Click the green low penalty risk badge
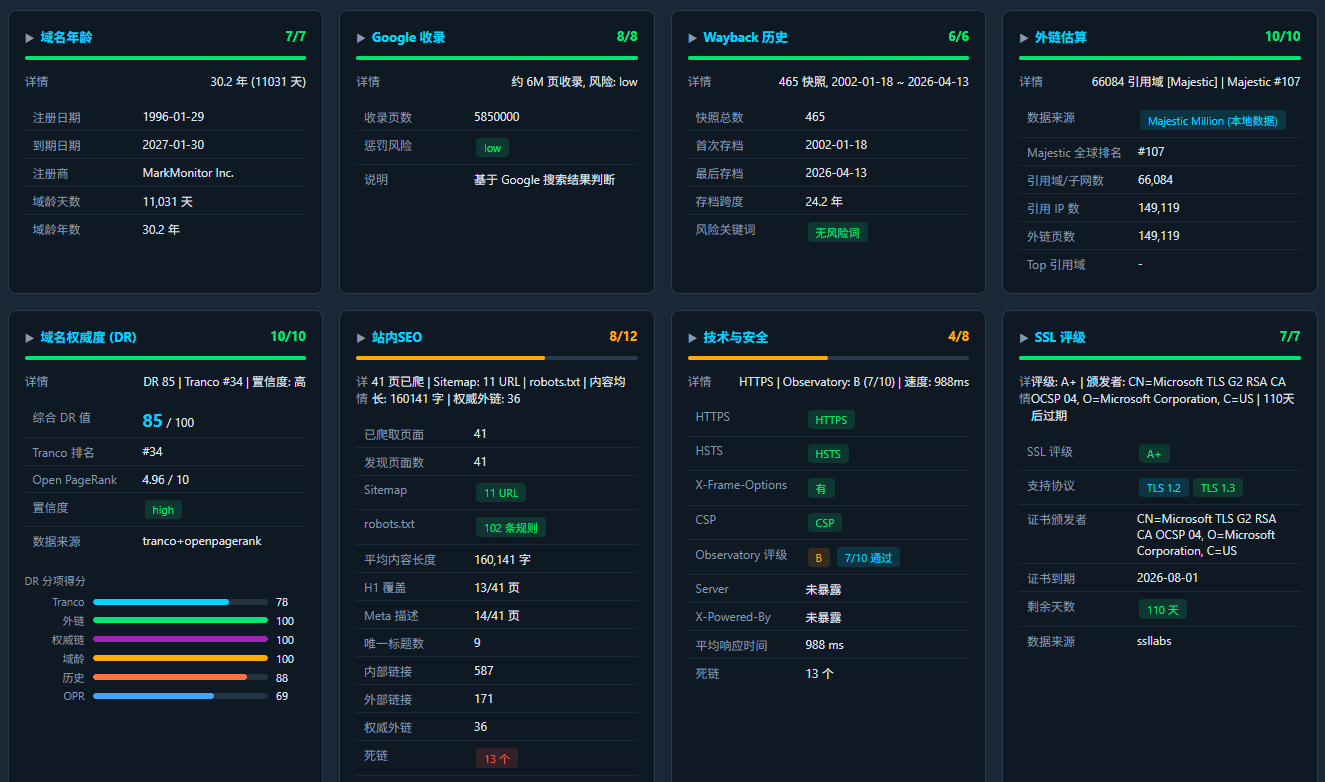 [x=492, y=148]
